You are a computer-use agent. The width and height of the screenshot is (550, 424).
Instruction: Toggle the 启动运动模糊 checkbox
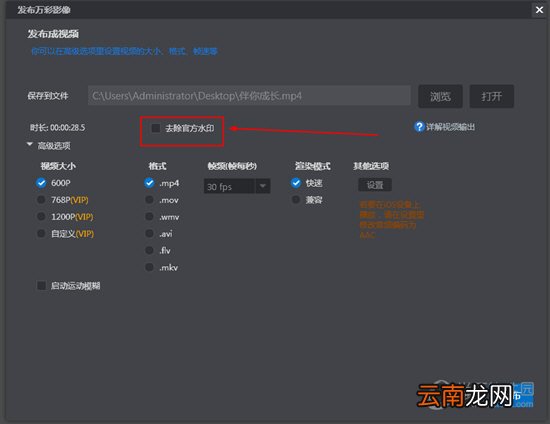41,285
